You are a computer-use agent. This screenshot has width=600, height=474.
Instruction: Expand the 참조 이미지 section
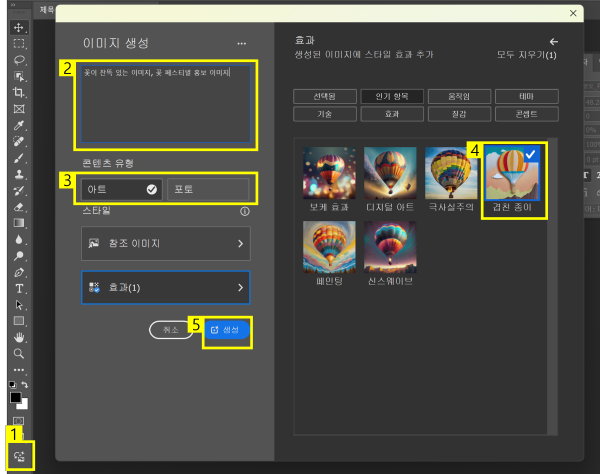(x=166, y=244)
